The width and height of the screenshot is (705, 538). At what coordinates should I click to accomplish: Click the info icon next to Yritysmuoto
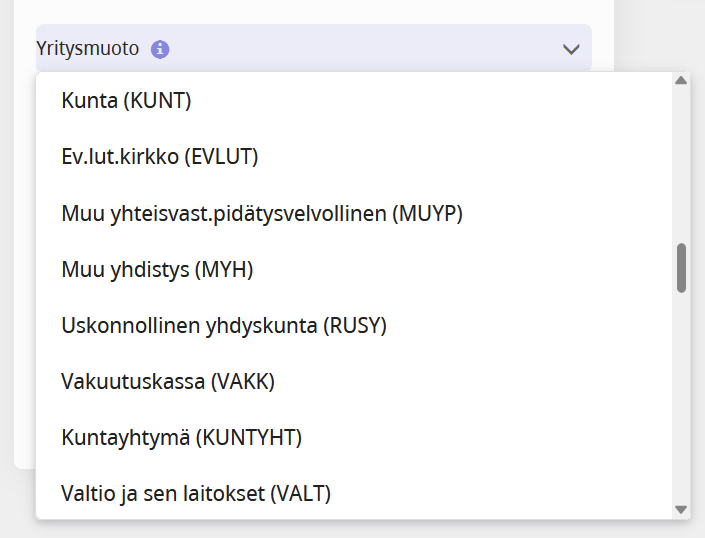click(160, 49)
